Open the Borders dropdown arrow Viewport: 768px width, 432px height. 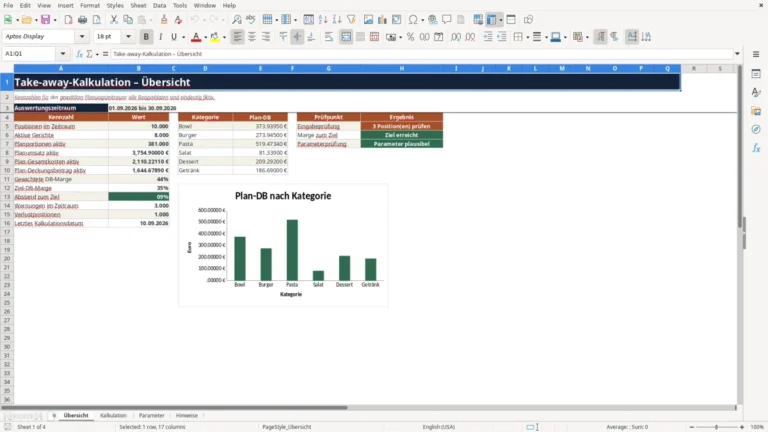tap(528, 37)
